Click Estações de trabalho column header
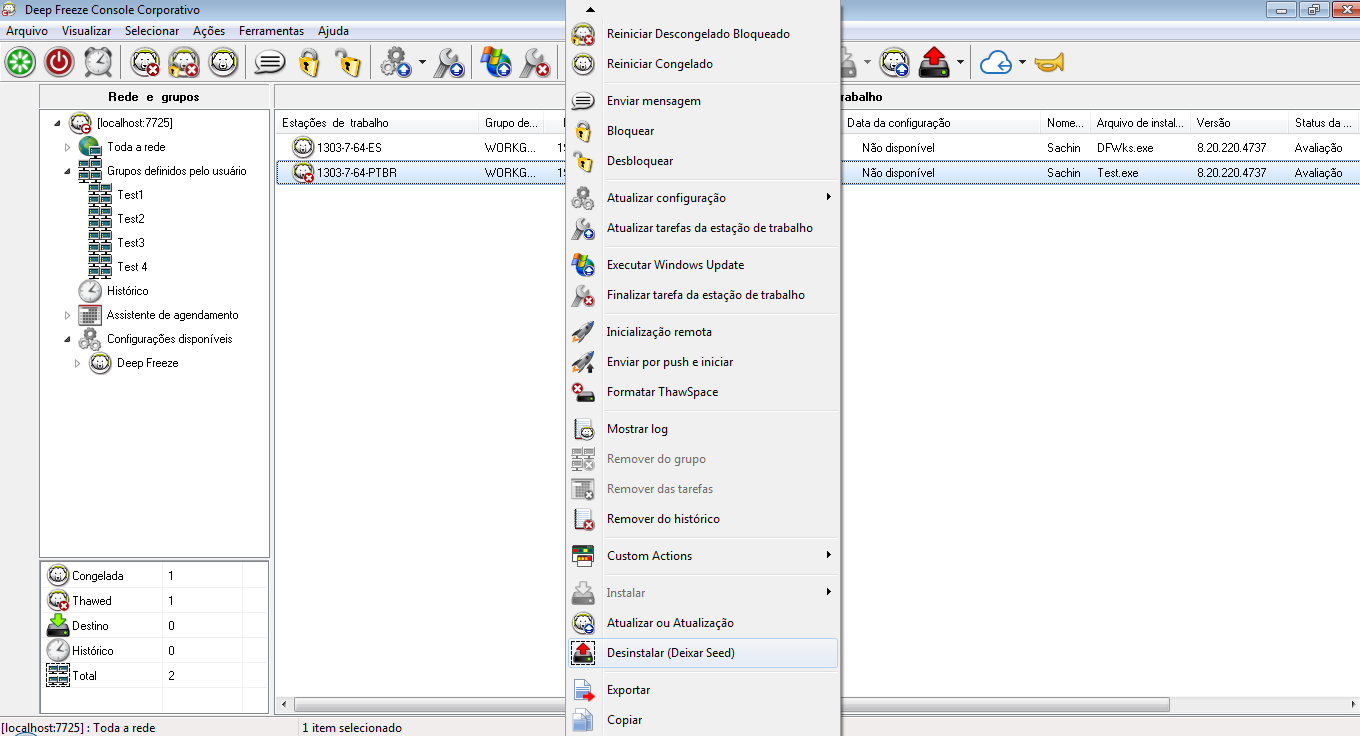This screenshot has width=1360, height=736. [378, 123]
